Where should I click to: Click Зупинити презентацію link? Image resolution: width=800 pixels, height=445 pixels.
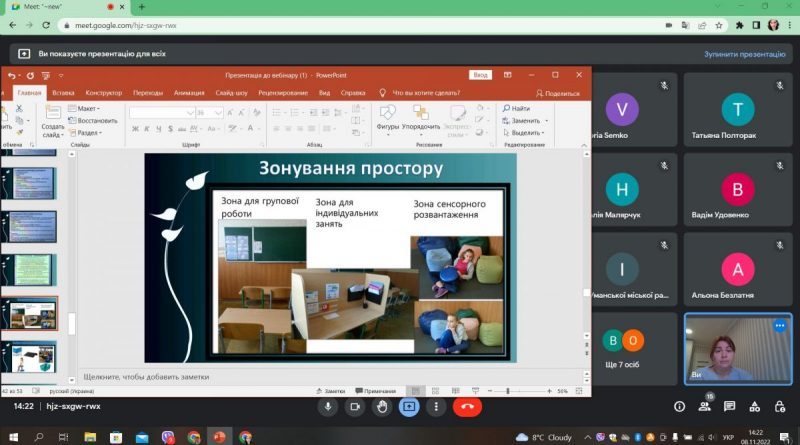744,54
